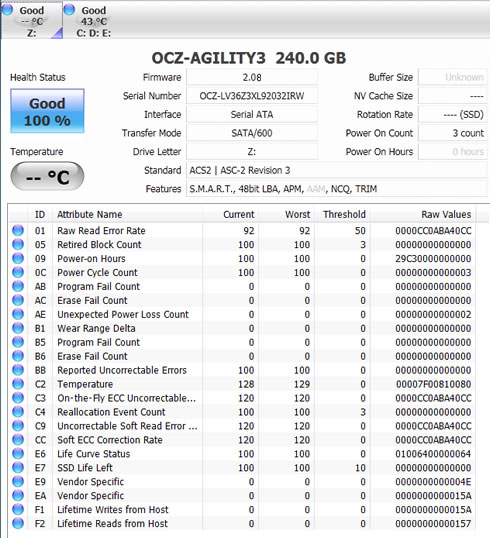Viewport: 490px width, 538px height.
Task: Click raw value 00007F00810080 for Temperature
Action: [x=433, y=384]
